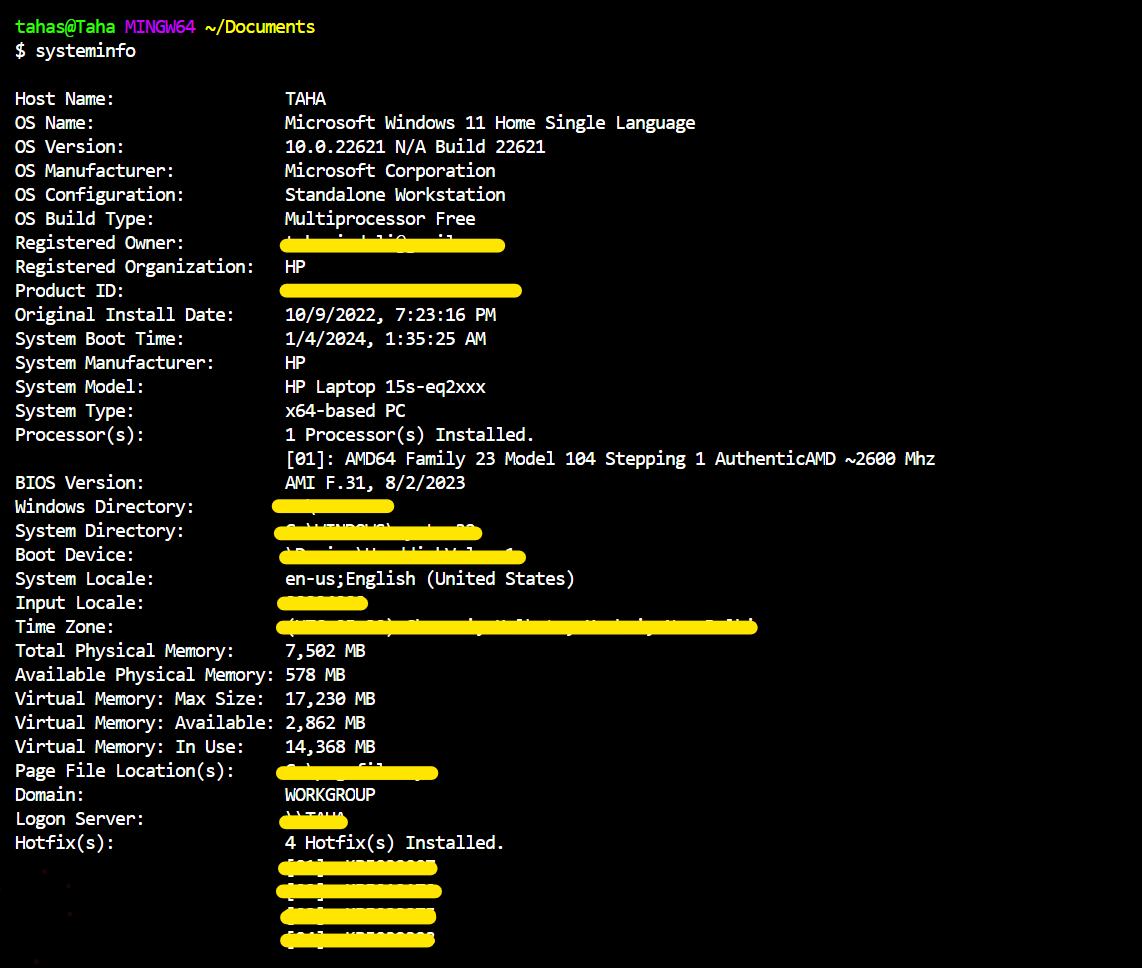The width and height of the screenshot is (1142, 968).
Task: Click the Total Physical Memory 7,502 MB value
Action: [325, 651]
